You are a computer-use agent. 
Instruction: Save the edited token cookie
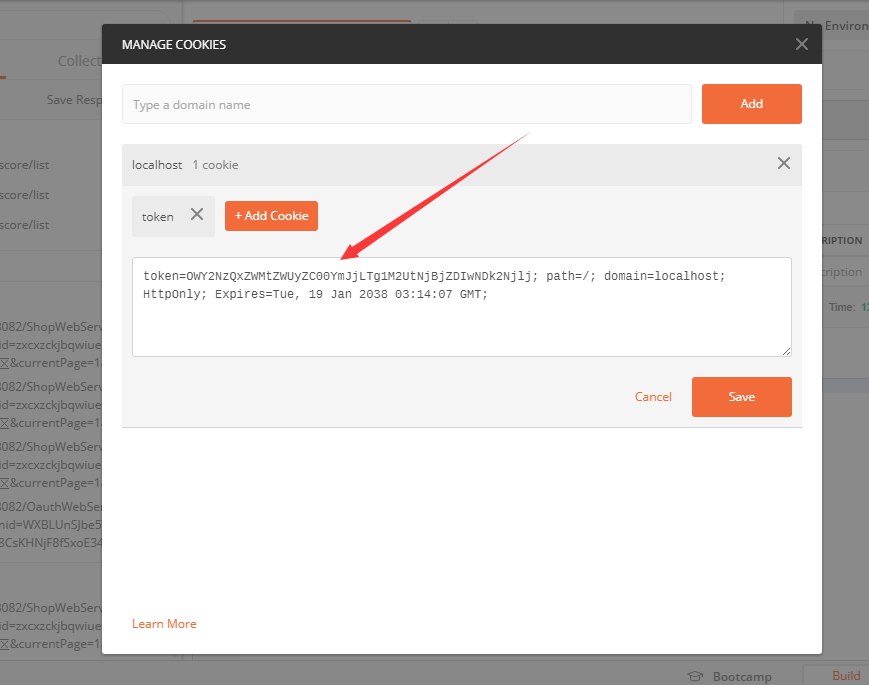point(741,396)
